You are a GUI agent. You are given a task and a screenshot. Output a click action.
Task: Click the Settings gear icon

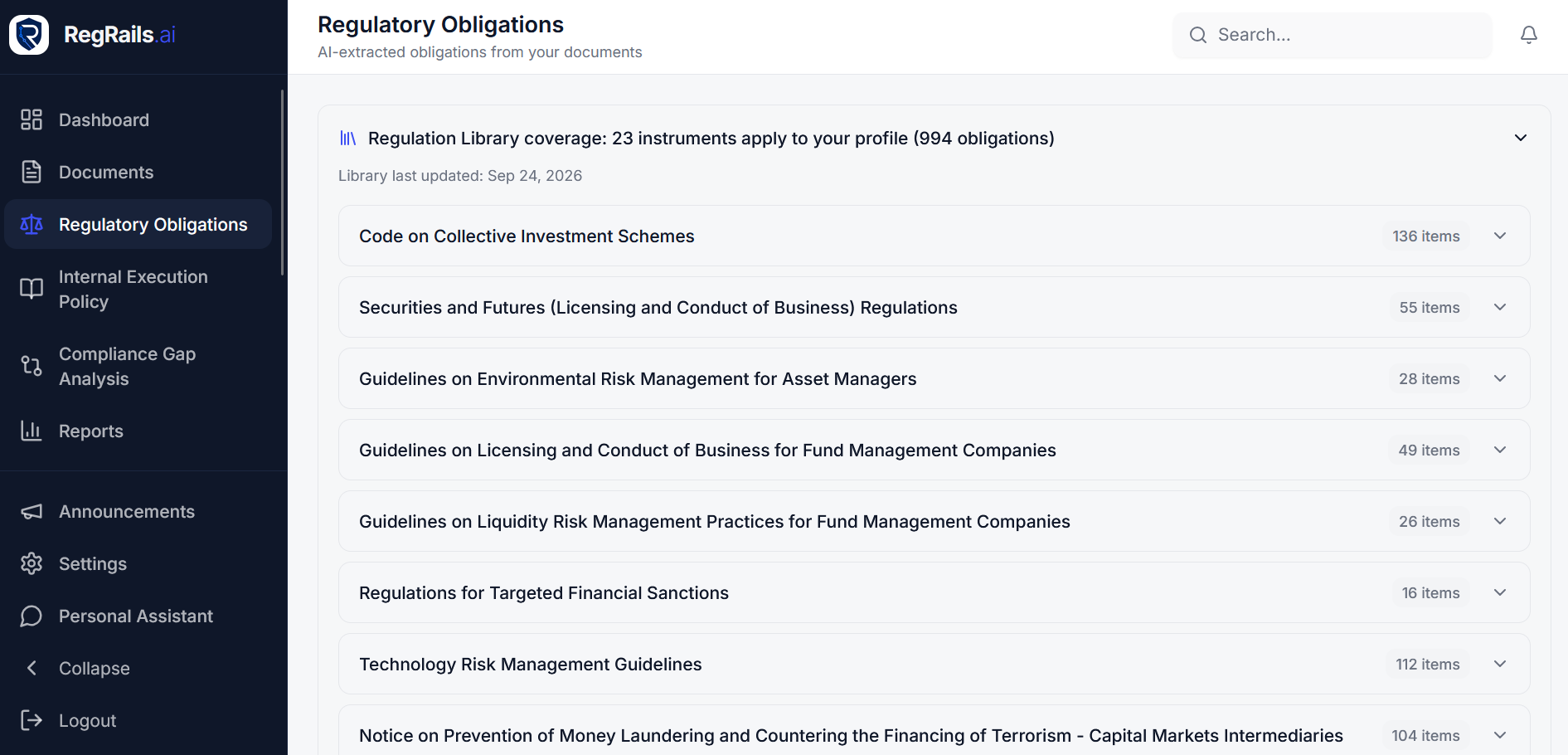[x=32, y=563]
